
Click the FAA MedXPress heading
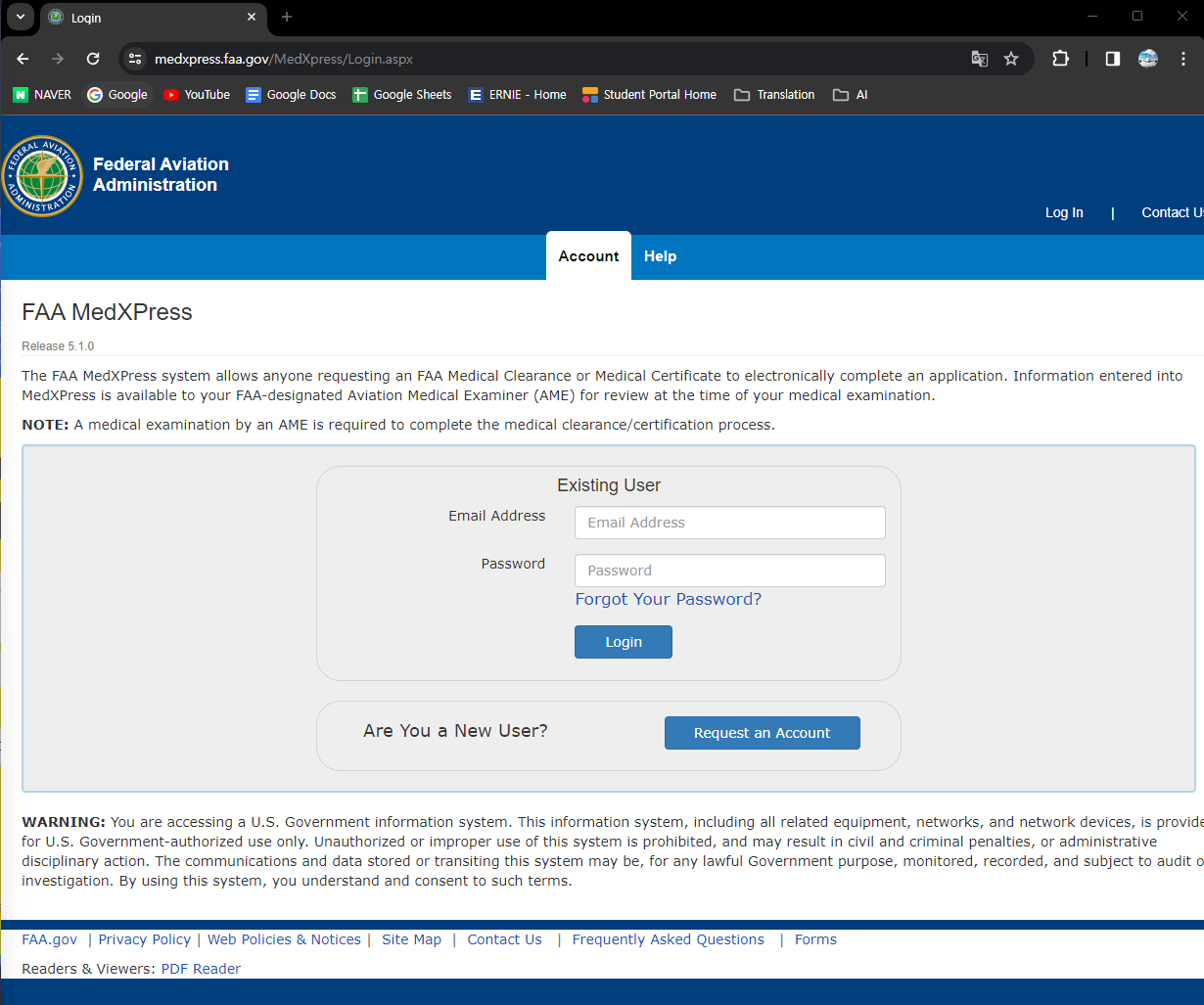pos(108,312)
